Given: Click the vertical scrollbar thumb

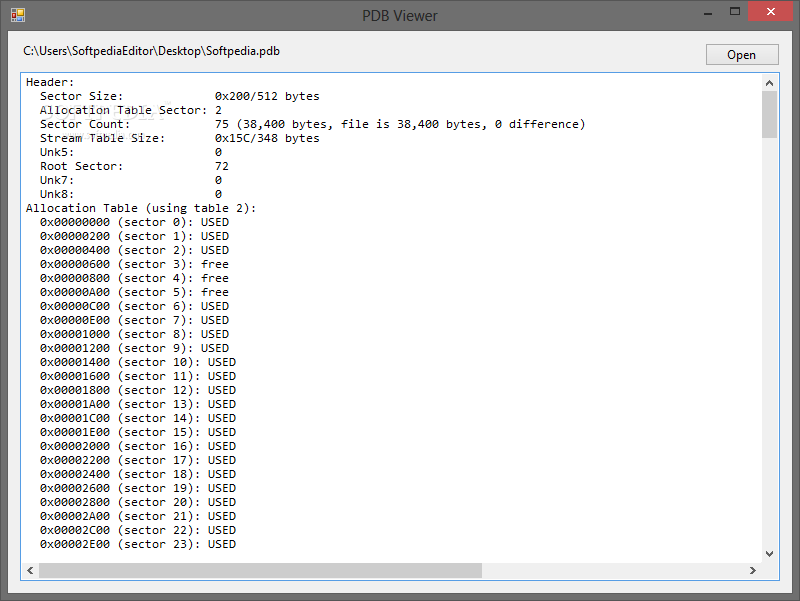Looking at the screenshot, I should pyautogui.click(x=769, y=115).
